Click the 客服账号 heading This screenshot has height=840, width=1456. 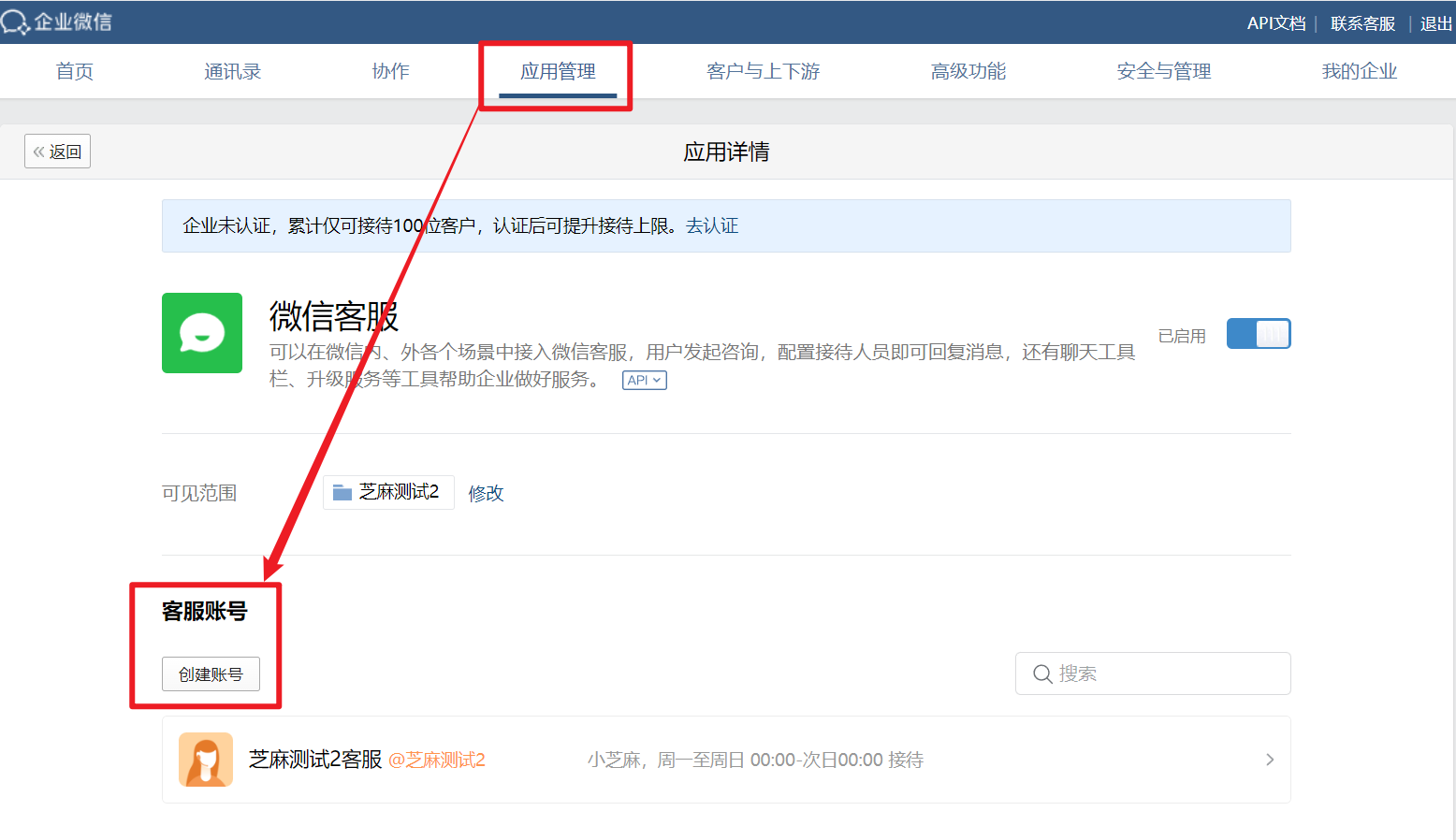click(x=204, y=611)
